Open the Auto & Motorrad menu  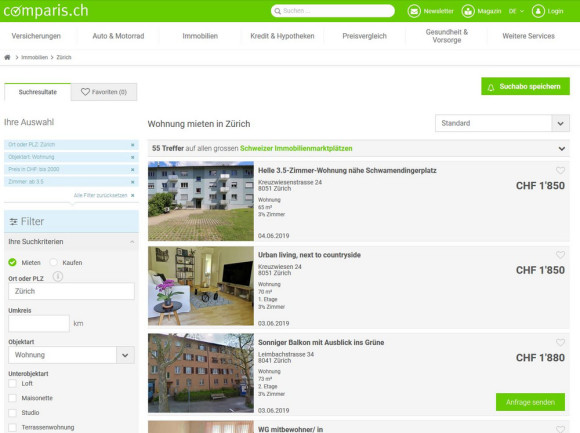[x=118, y=36]
